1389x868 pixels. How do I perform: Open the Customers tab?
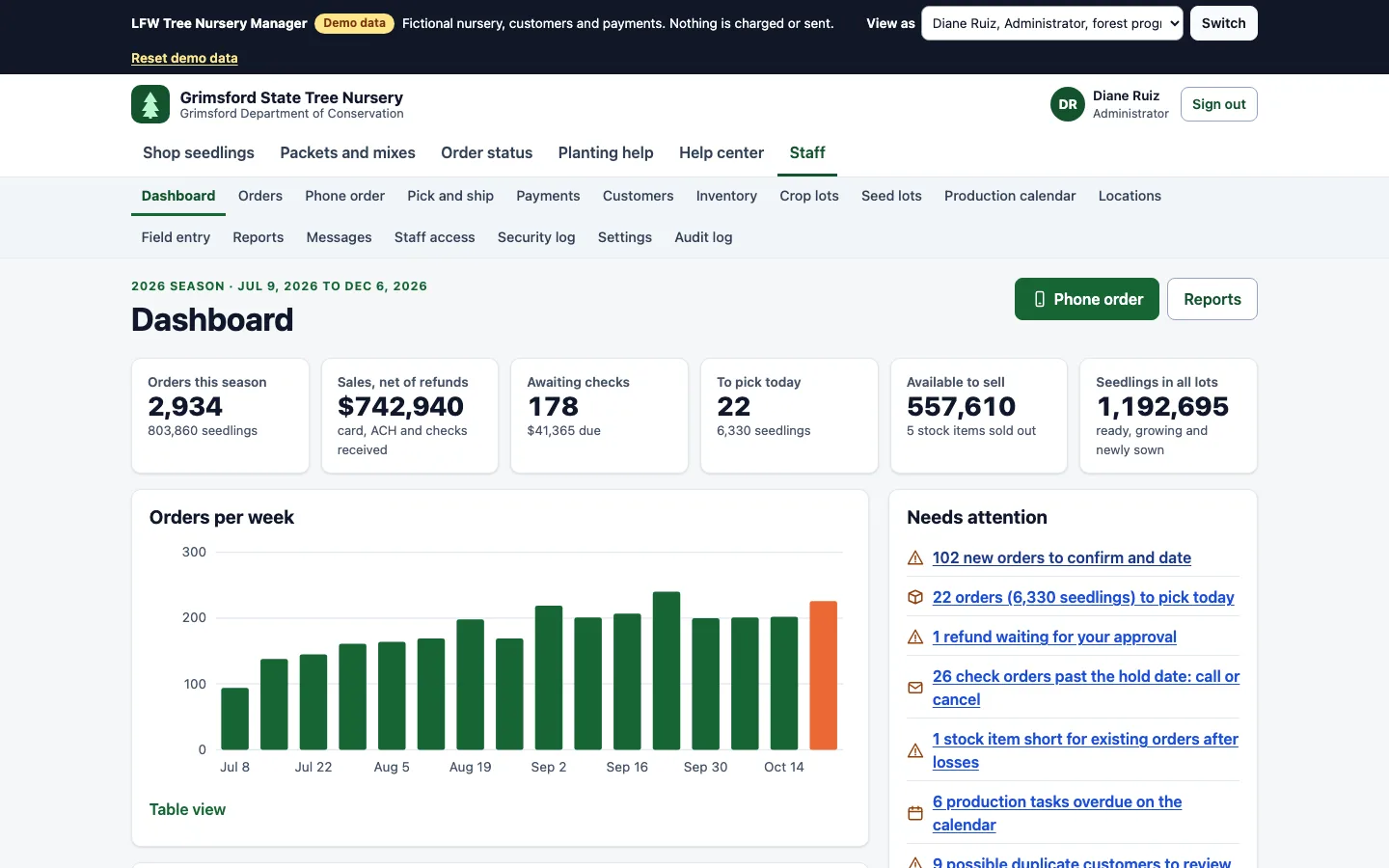tap(639, 196)
